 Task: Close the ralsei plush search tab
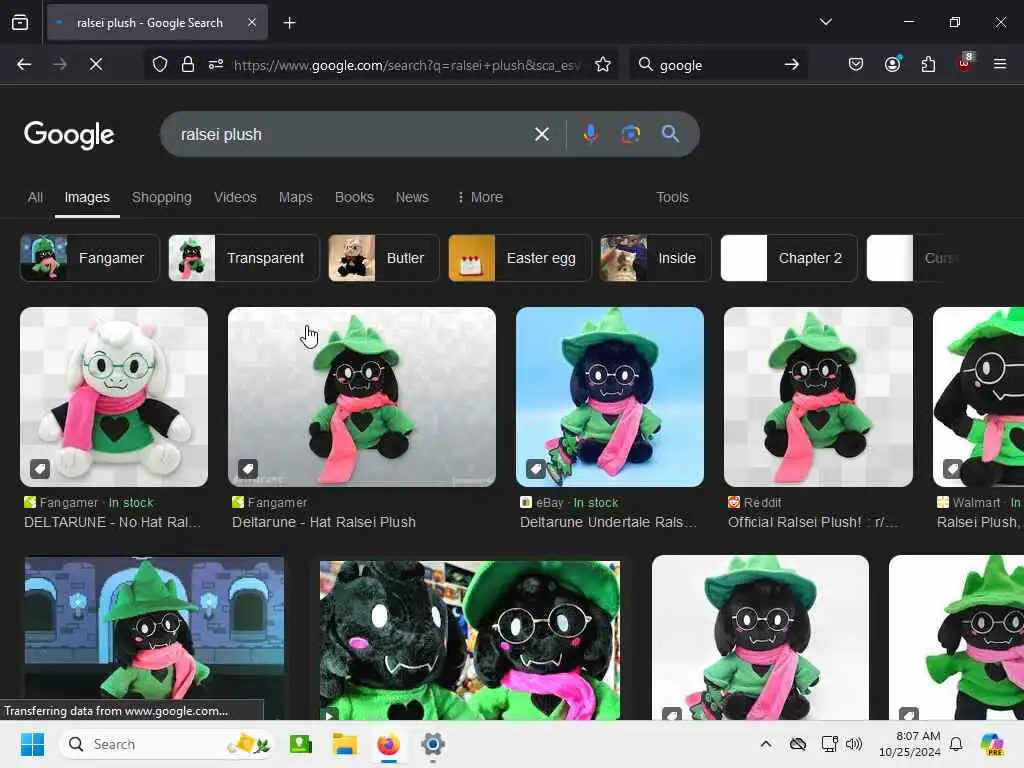[252, 23]
